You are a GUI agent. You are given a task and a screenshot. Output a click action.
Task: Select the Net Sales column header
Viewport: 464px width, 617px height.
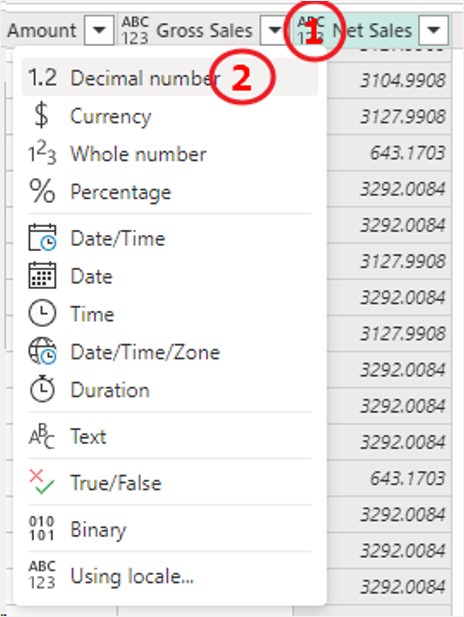(x=372, y=30)
